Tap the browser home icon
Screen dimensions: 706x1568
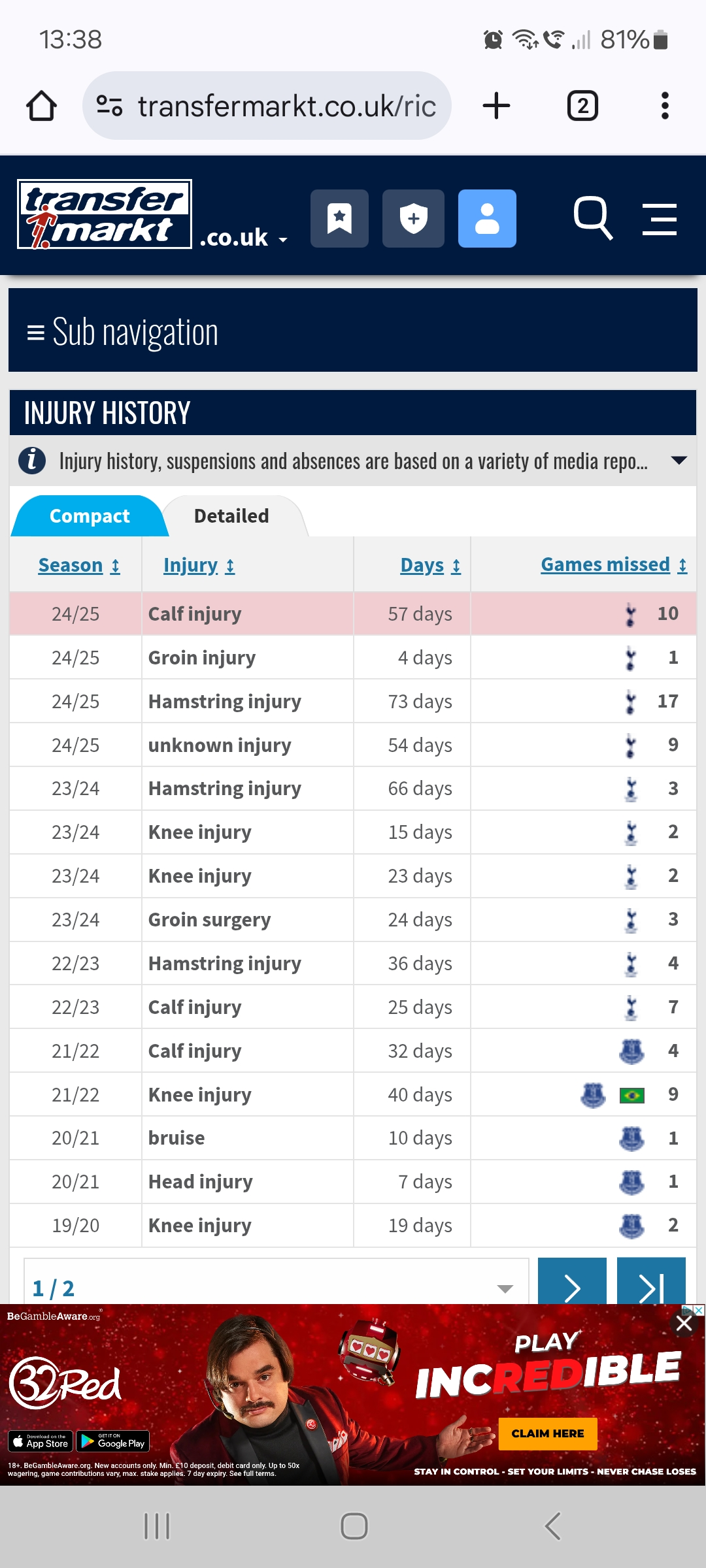point(41,106)
